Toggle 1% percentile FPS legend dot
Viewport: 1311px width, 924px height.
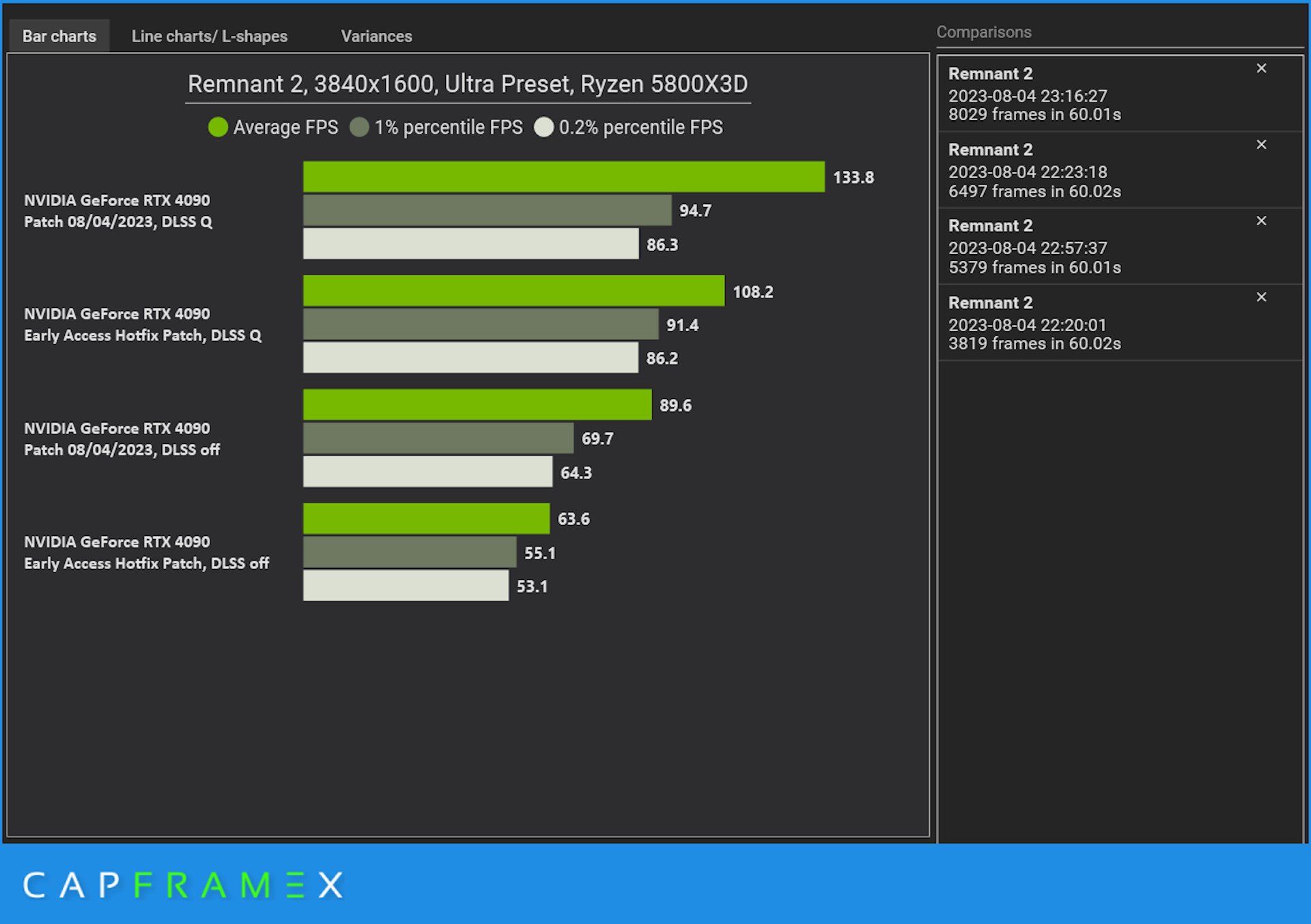pyautogui.click(x=359, y=127)
